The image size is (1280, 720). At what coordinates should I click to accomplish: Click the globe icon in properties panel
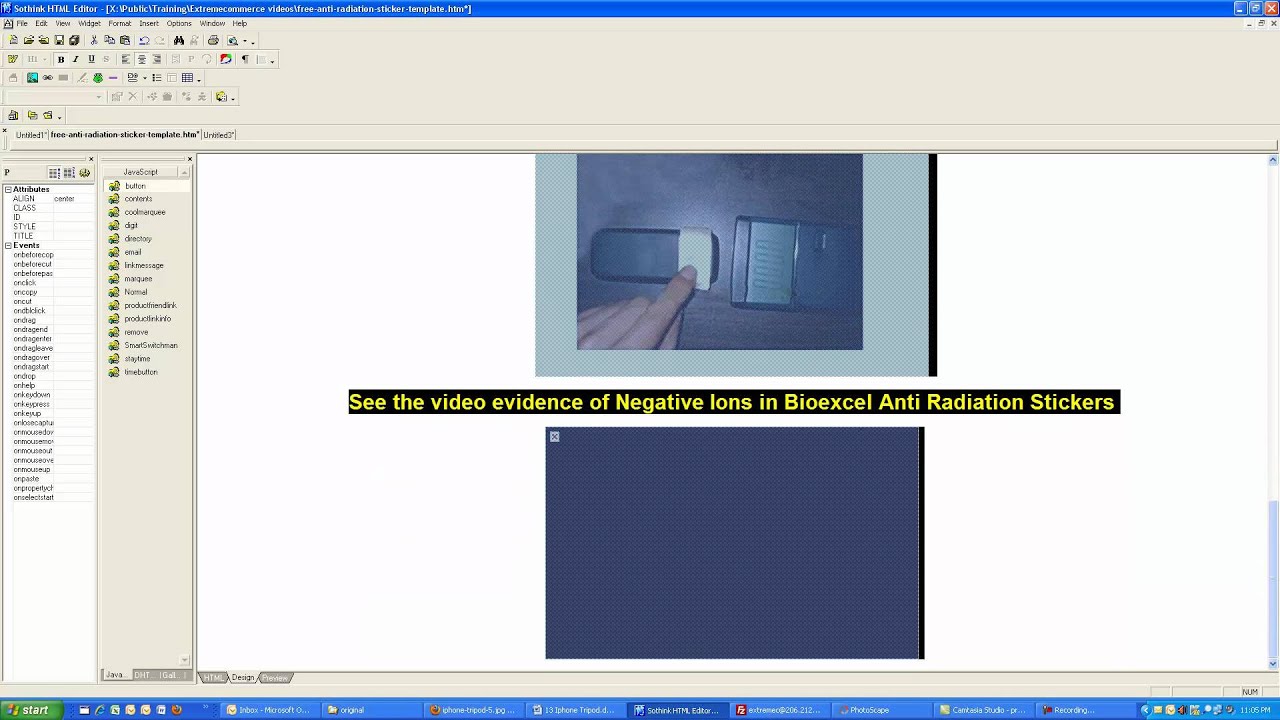(x=84, y=173)
